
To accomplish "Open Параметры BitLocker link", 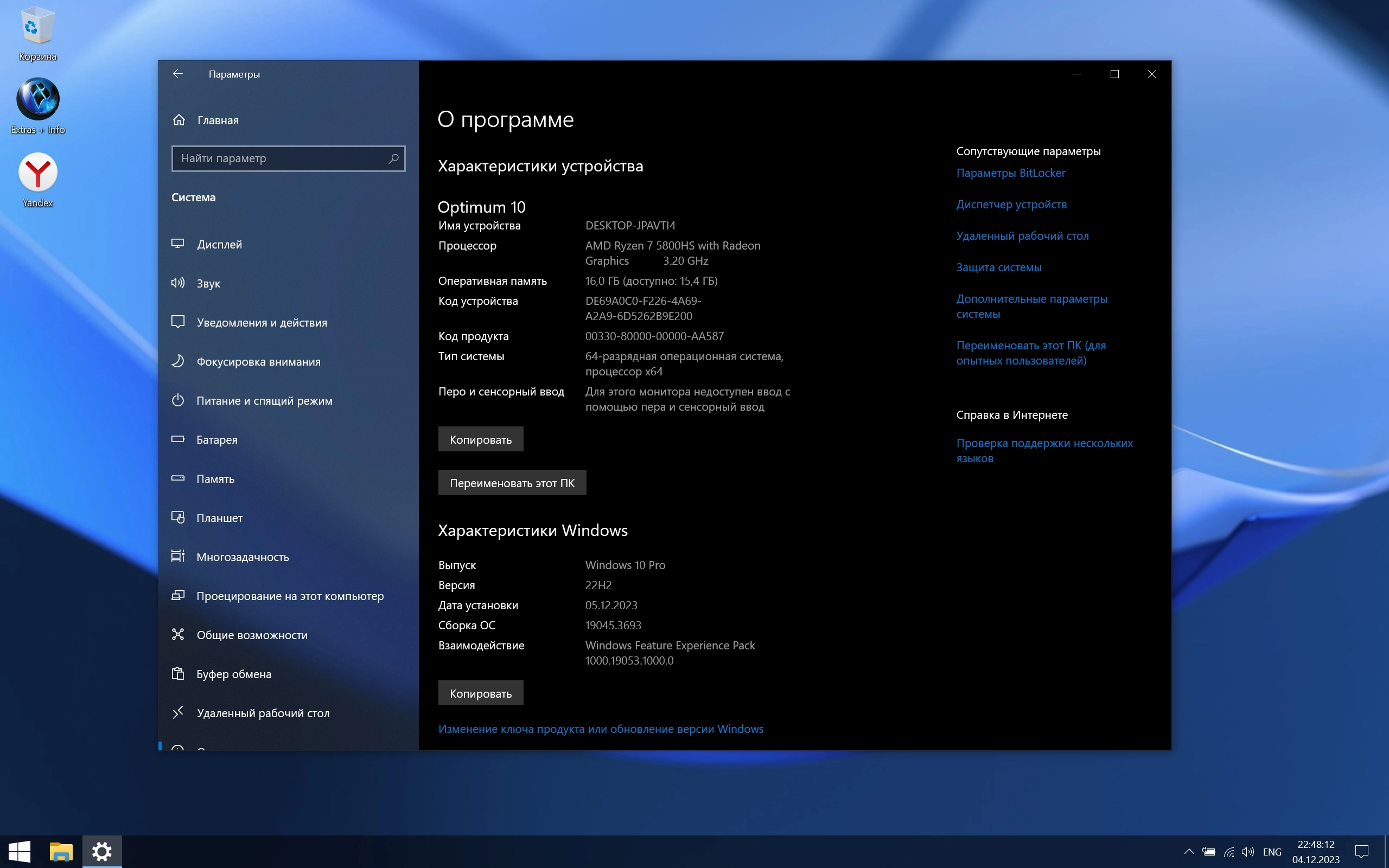I will pyautogui.click(x=1010, y=173).
